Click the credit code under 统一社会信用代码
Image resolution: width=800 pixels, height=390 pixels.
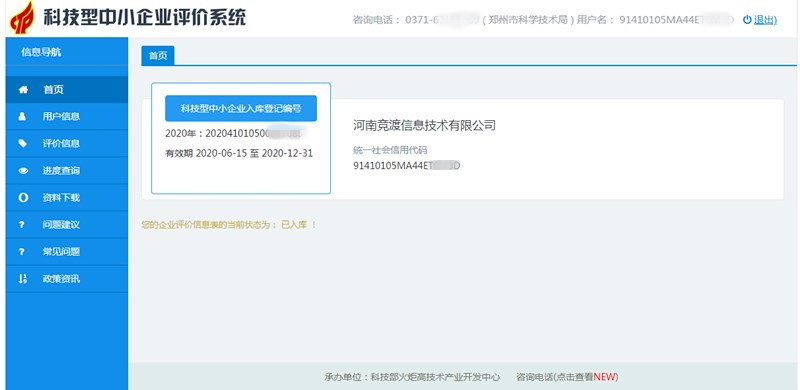point(407,166)
